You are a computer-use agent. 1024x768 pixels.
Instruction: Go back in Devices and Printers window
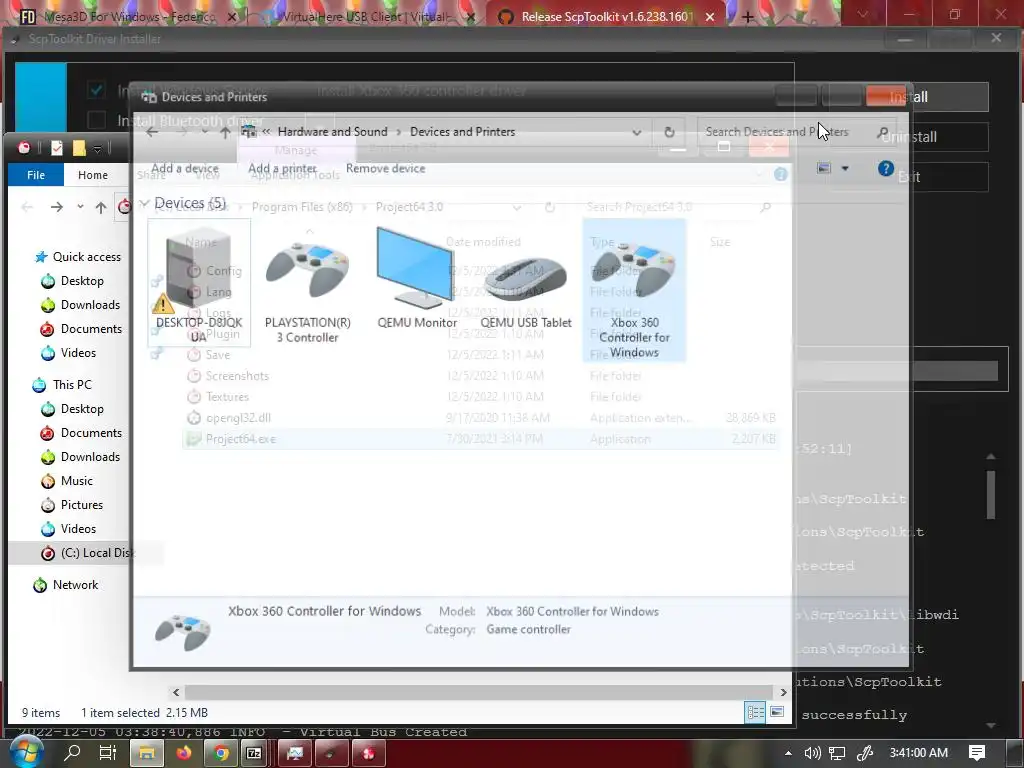click(x=152, y=132)
